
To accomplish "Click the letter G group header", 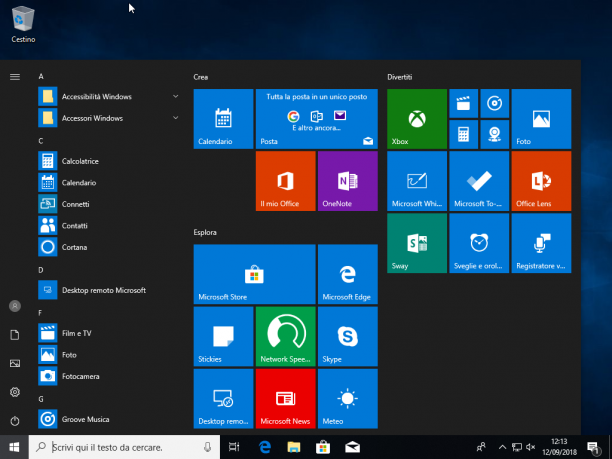I will 41,399.
